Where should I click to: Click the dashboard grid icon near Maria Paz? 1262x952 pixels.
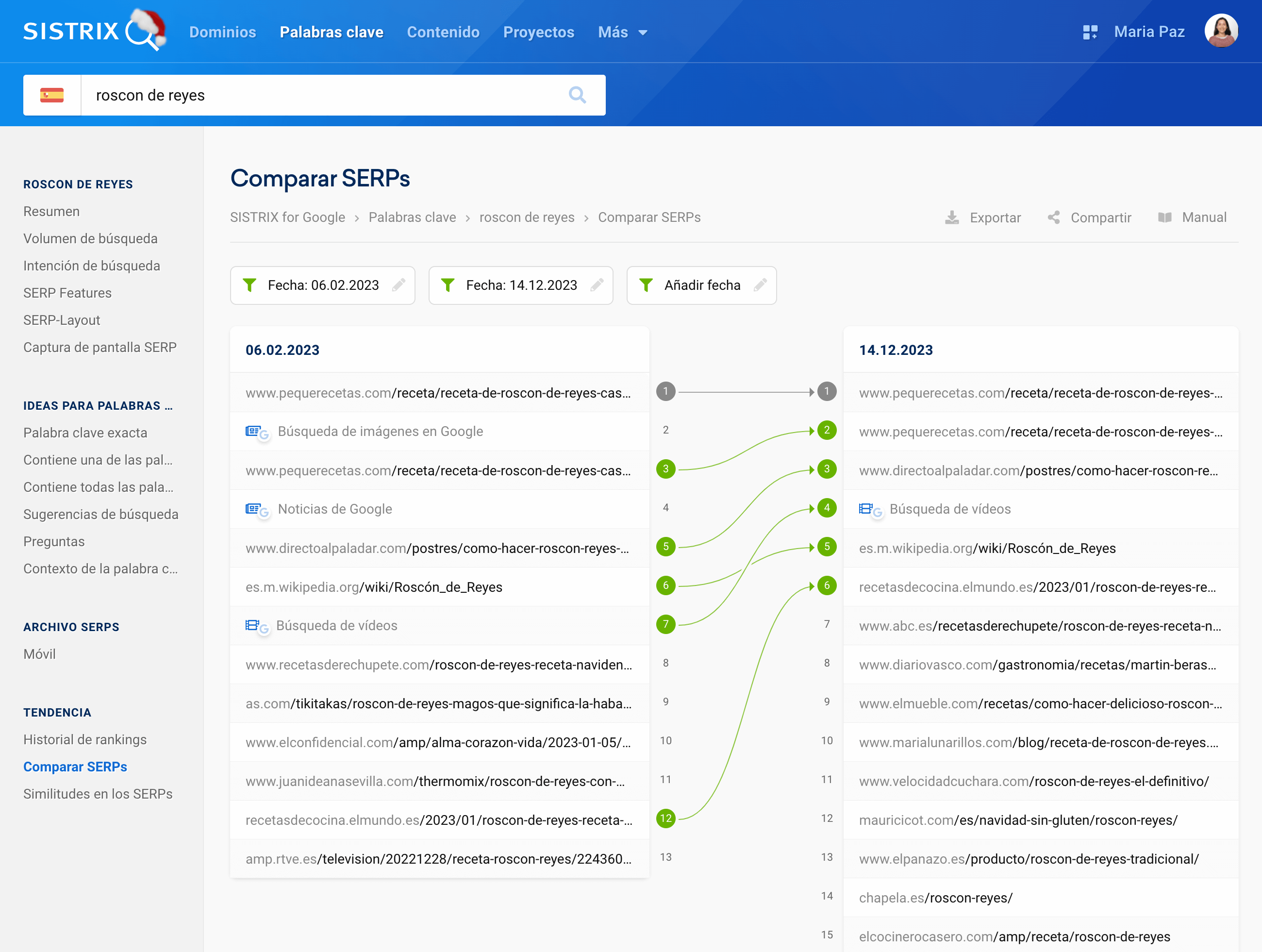pos(1090,32)
